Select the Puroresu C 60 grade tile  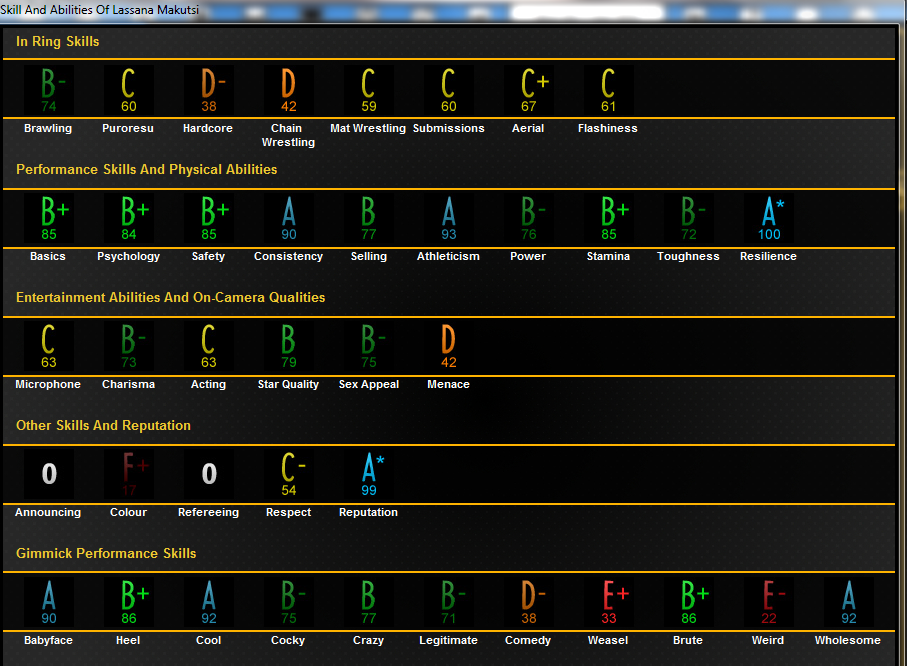click(x=128, y=90)
